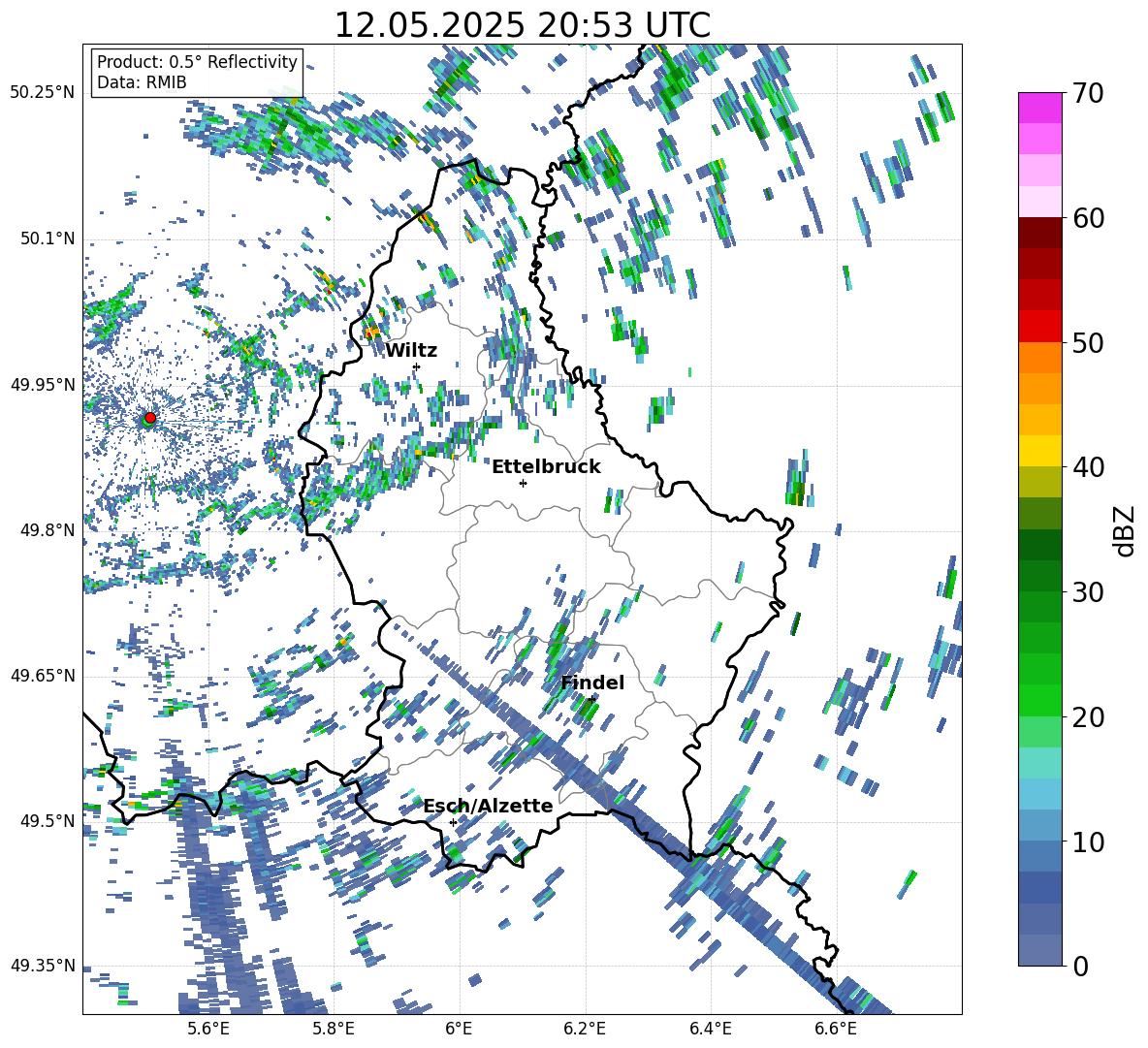Click the 'Product: 0.5° Reflectivity' text

pyautogui.click(x=197, y=61)
